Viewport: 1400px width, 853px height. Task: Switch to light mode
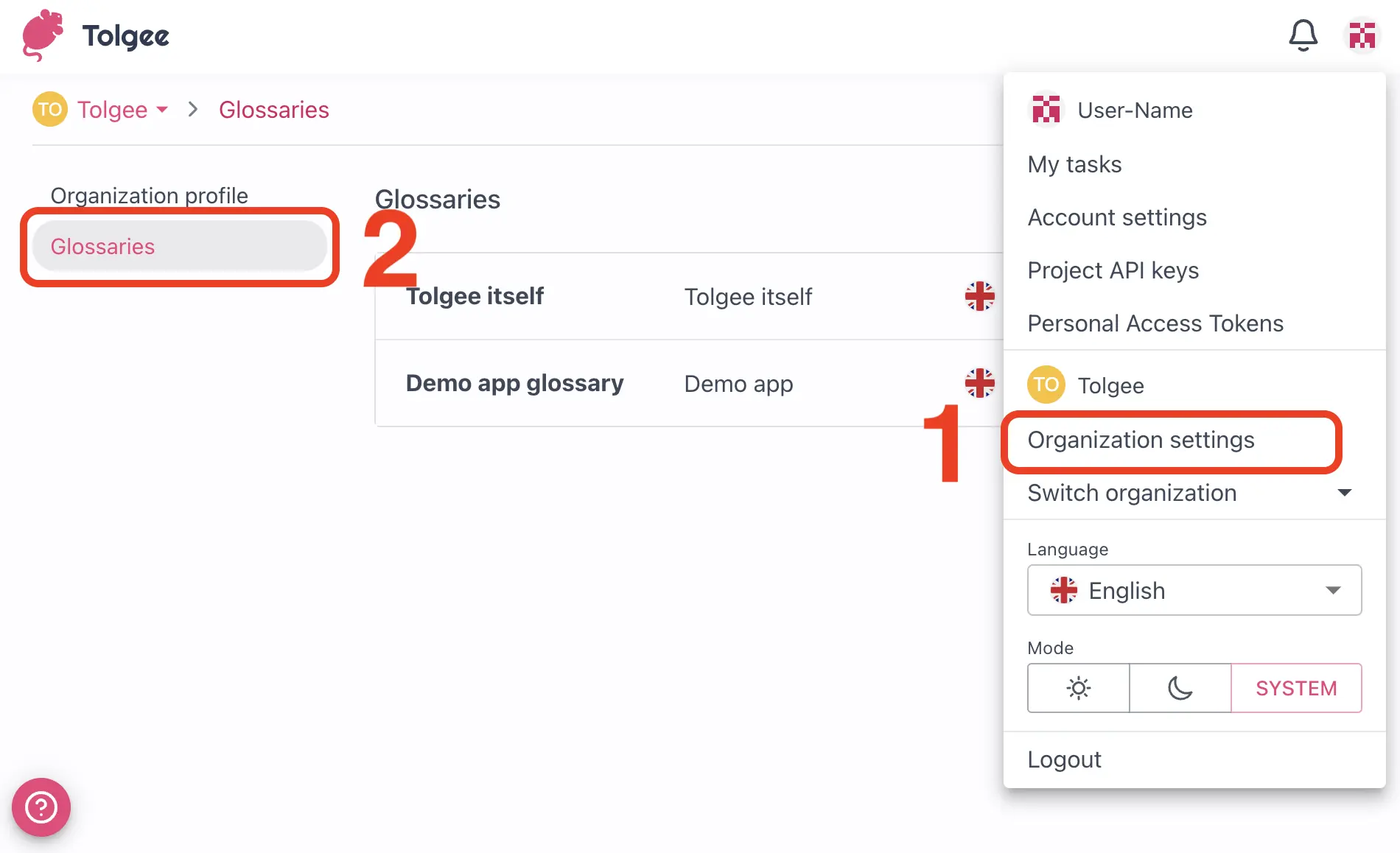point(1078,688)
